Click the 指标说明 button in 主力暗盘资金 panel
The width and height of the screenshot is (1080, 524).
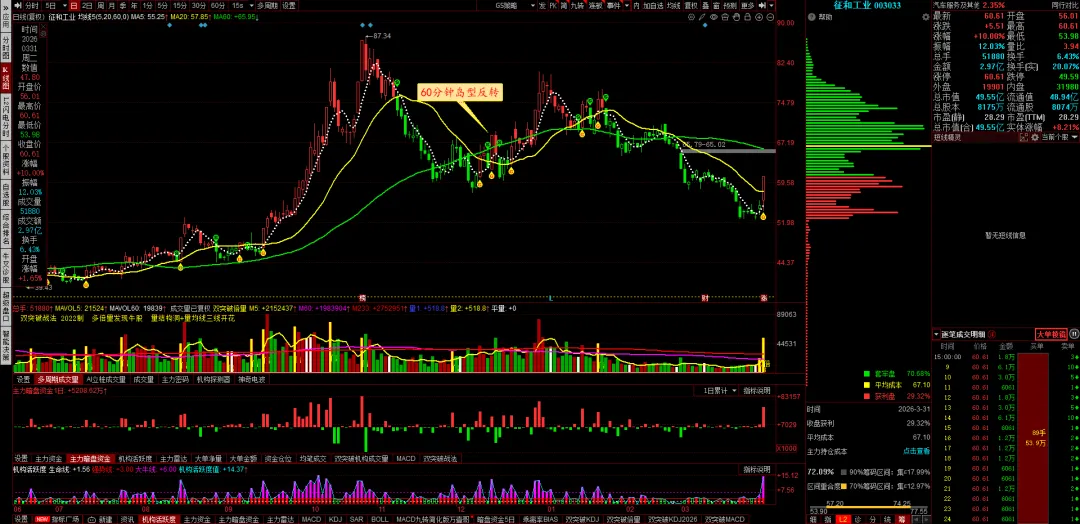(756, 391)
